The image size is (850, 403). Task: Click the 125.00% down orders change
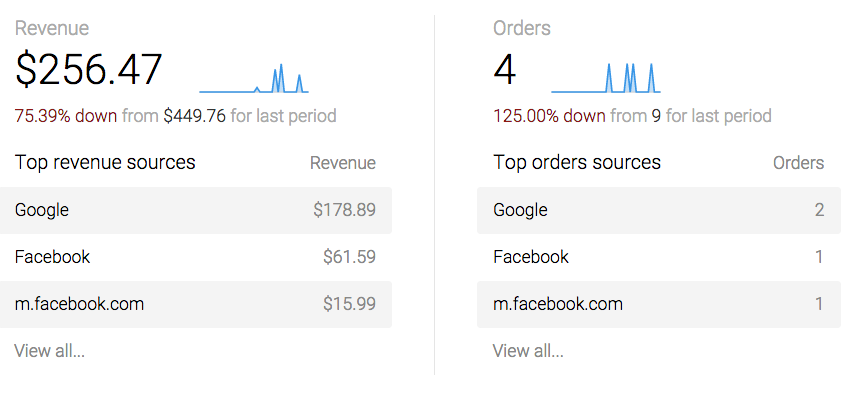point(549,116)
